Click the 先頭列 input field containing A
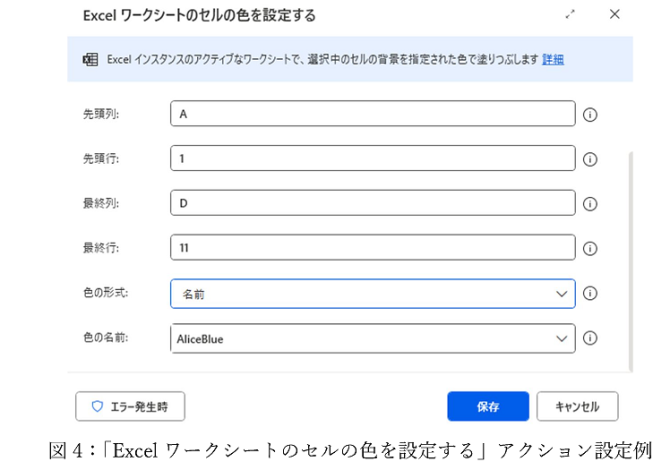 [372, 114]
